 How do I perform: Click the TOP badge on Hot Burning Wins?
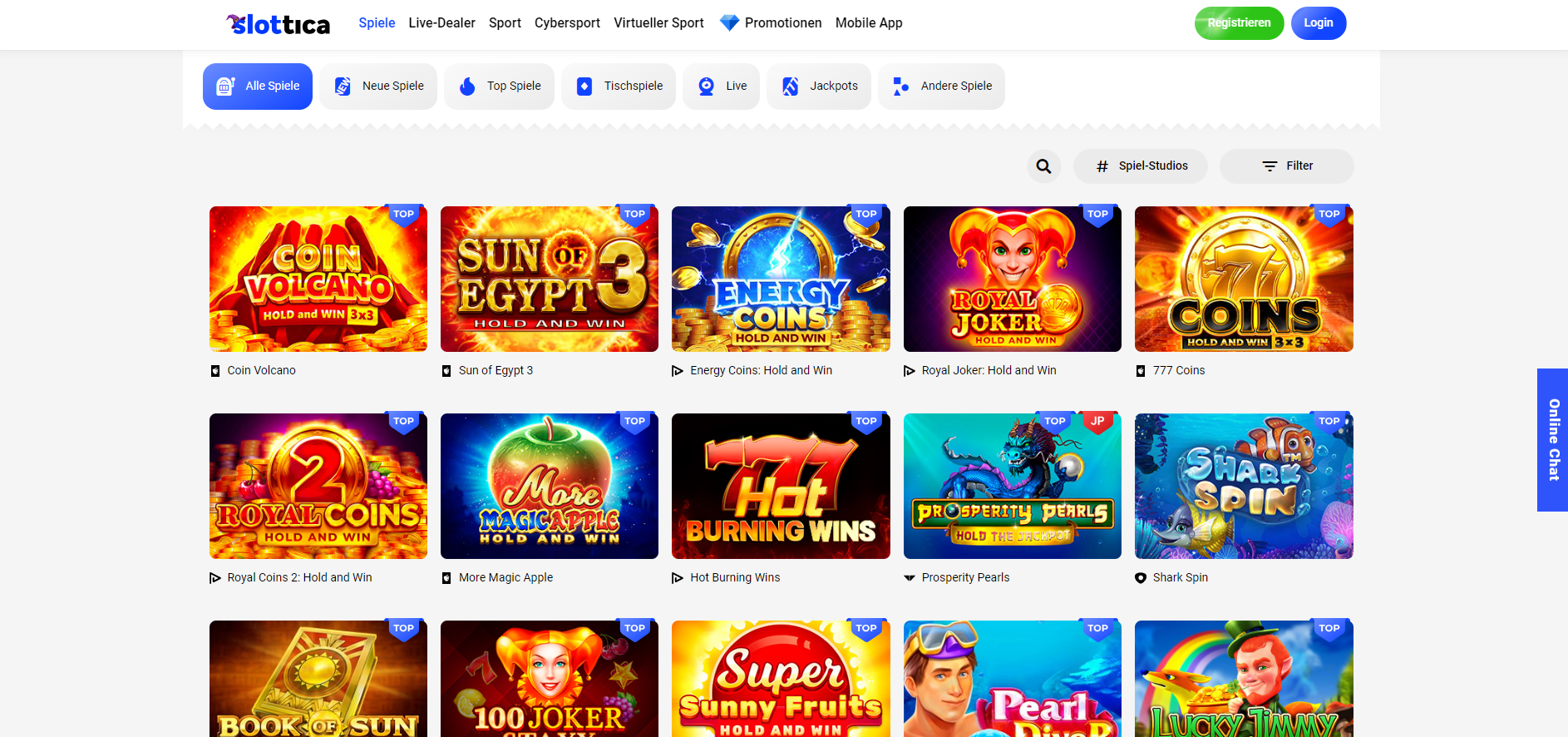866,422
